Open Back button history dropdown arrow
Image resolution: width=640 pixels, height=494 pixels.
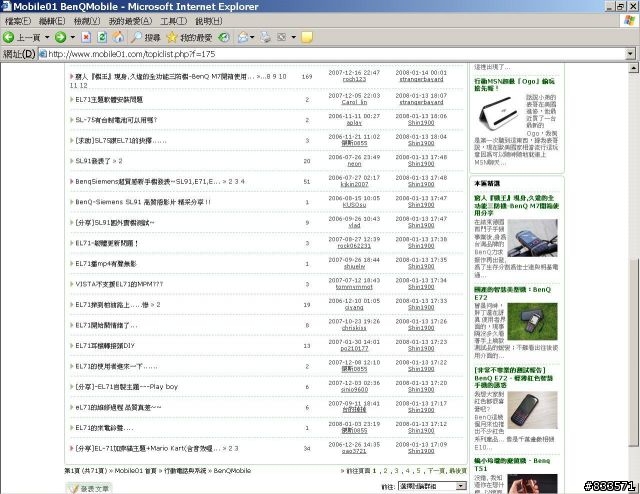47,38
